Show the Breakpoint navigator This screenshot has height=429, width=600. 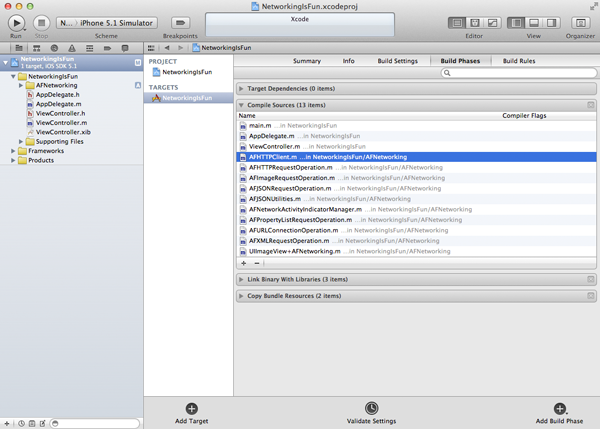pyautogui.click(x=107, y=48)
